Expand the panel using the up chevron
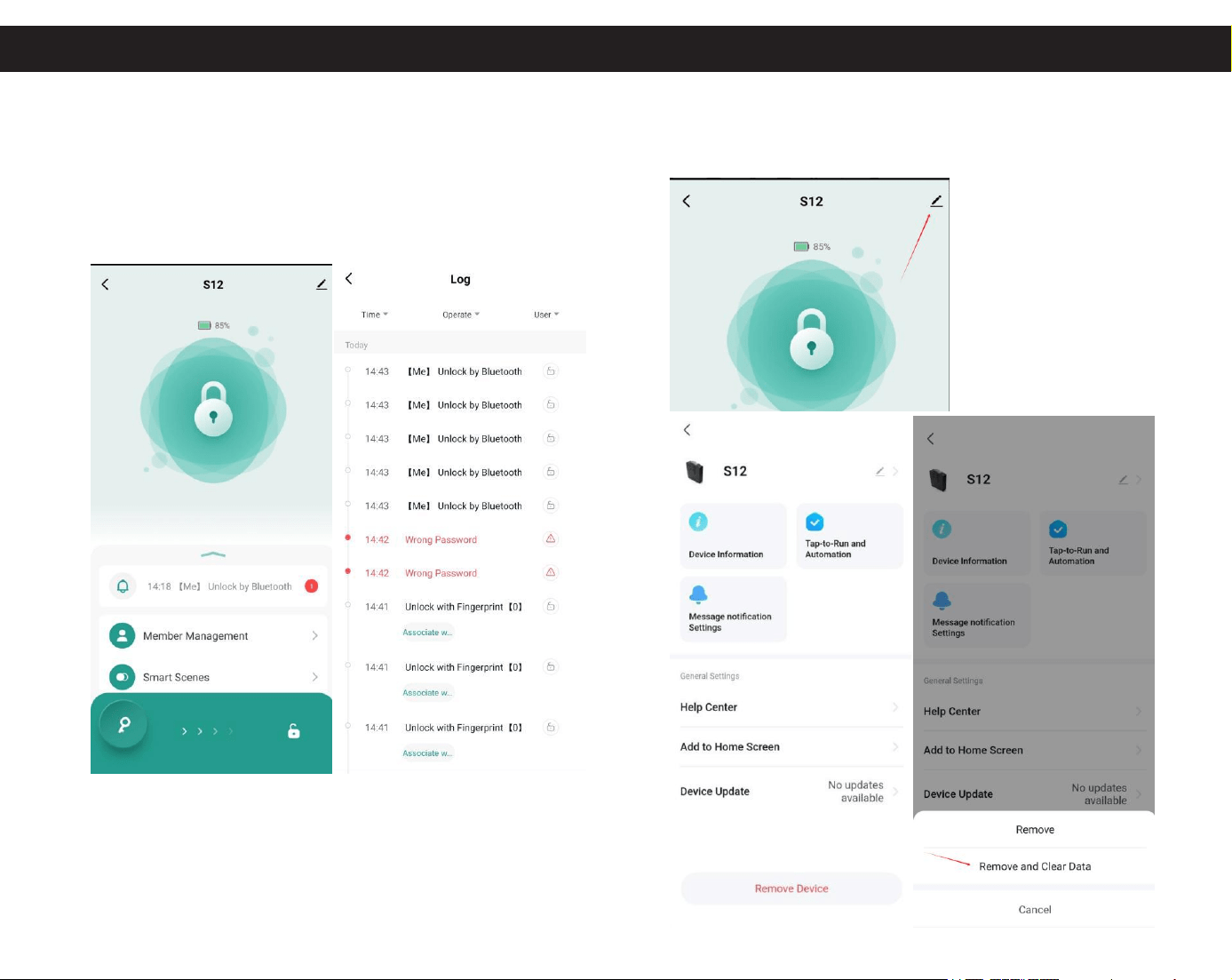1232x980 pixels. point(213,554)
